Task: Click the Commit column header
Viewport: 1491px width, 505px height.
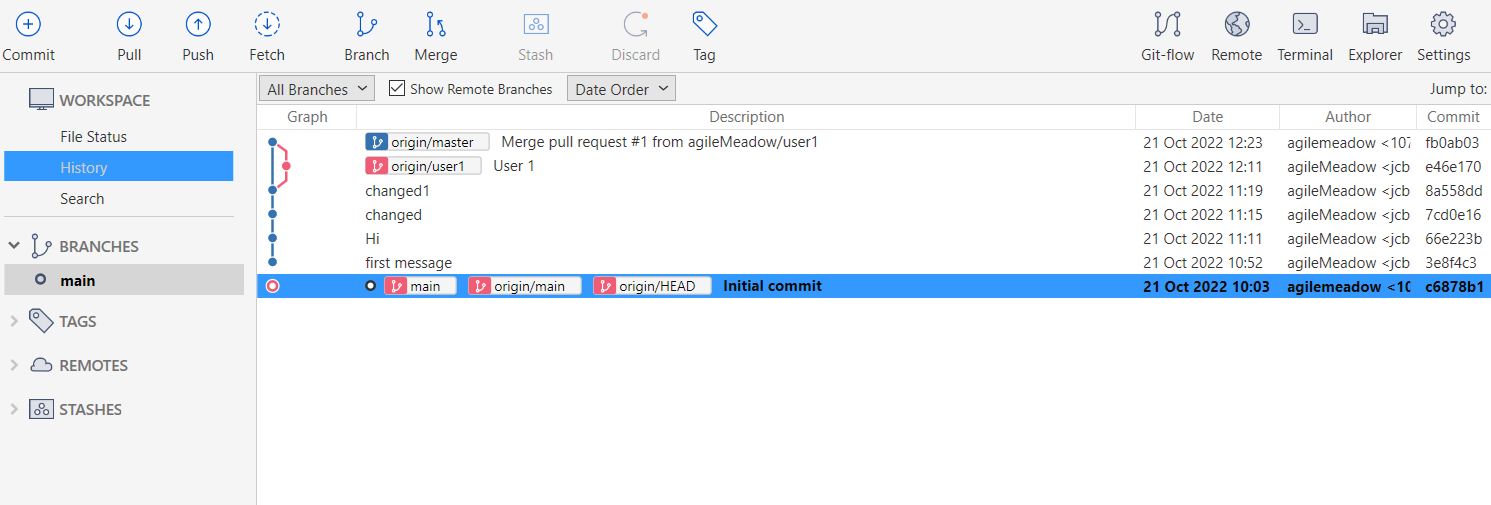Action: click(x=1453, y=117)
